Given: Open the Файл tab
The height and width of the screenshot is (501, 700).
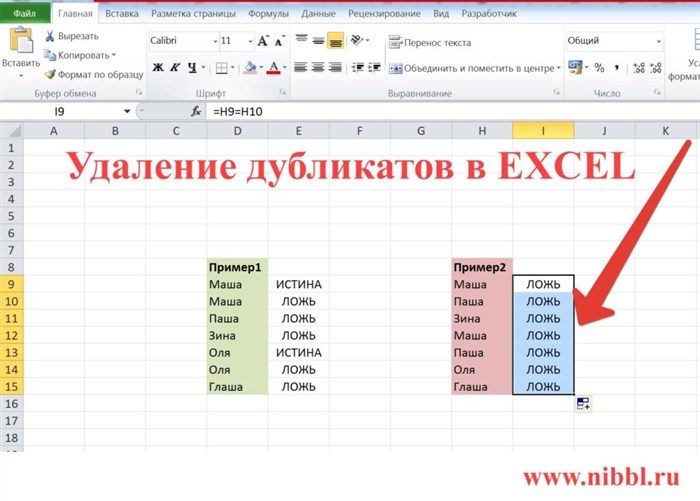Looking at the screenshot, I should click(x=25, y=13).
